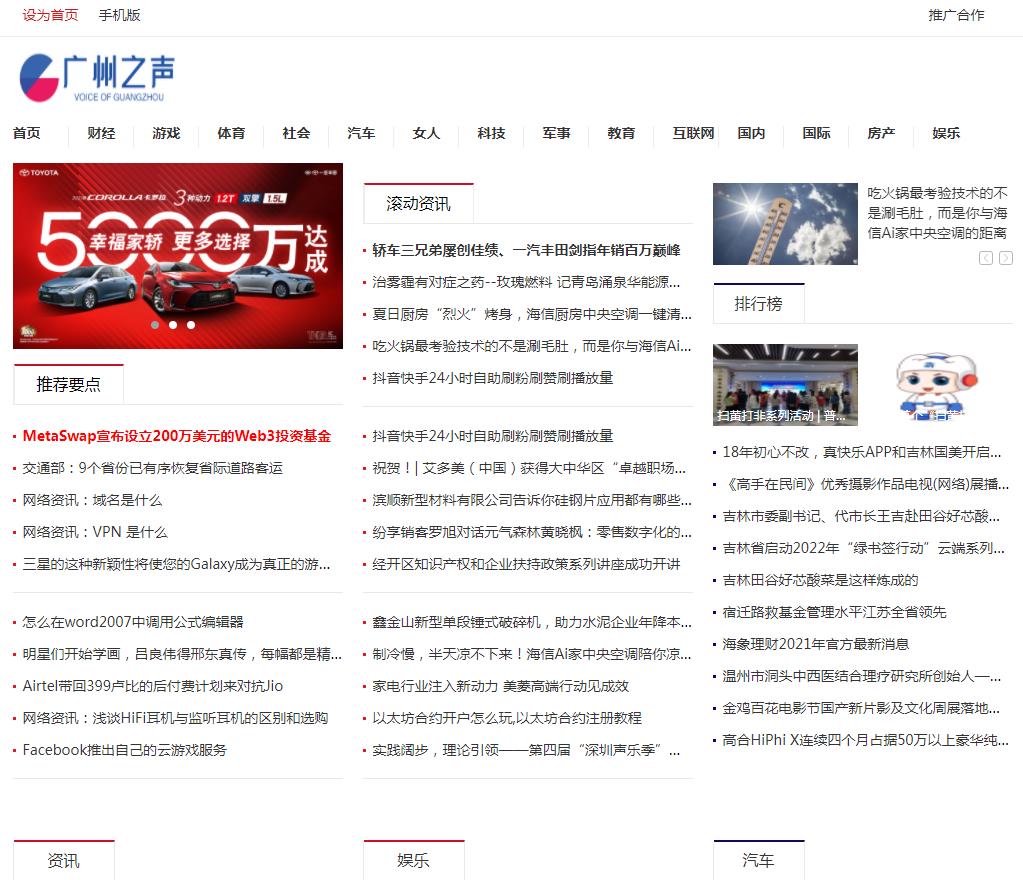
Task: Open Airtel带回399卢比 article
Action: click(x=153, y=686)
